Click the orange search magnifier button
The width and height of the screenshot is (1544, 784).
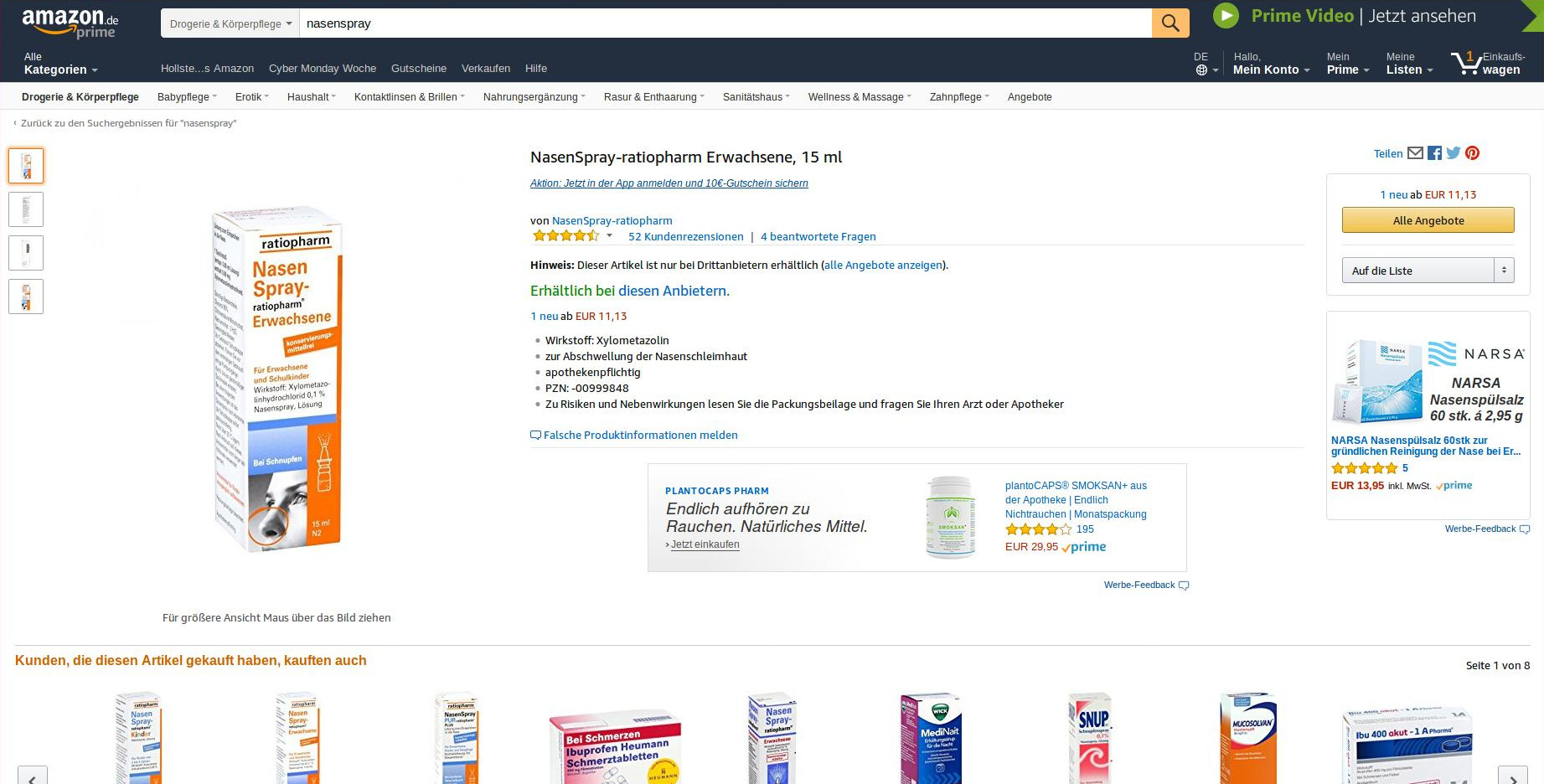1170,23
